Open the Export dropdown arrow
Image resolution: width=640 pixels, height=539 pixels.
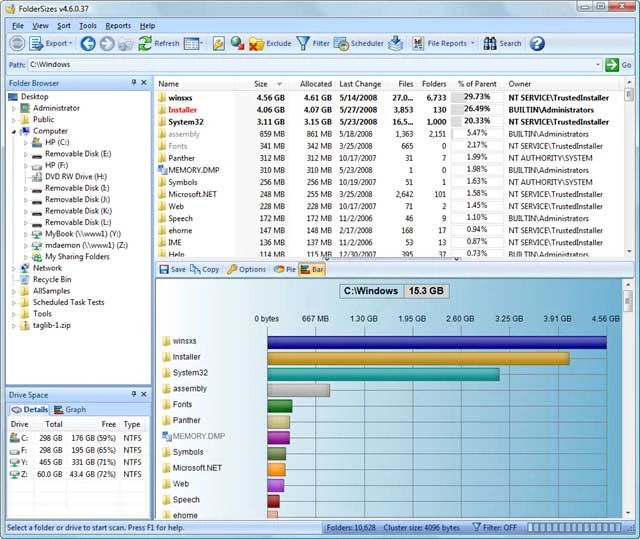(70, 43)
